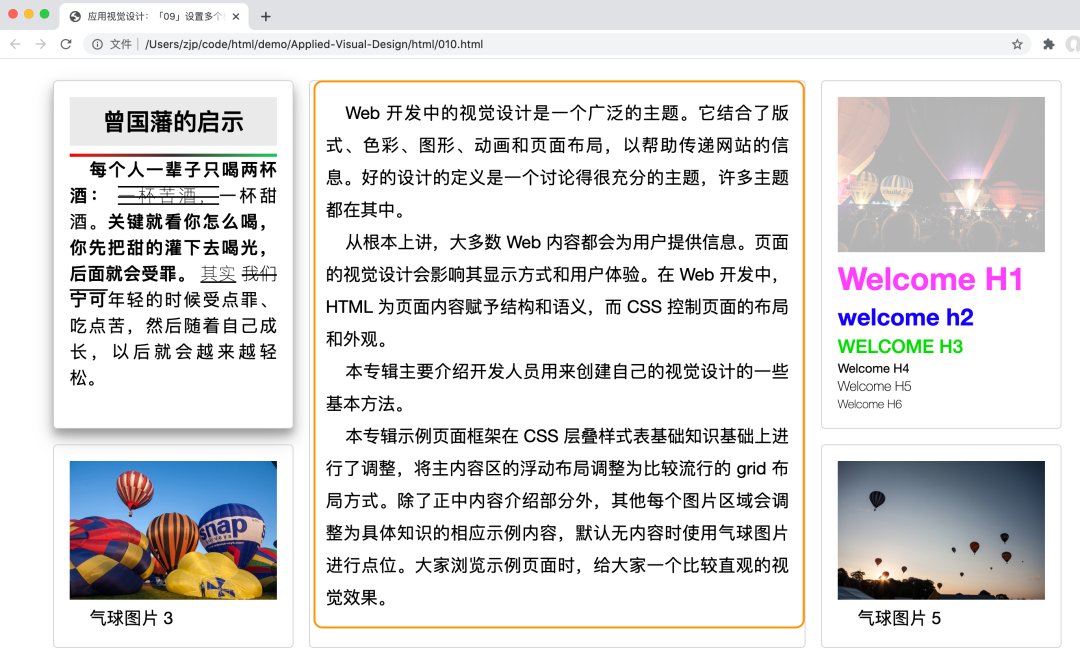Image resolution: width=1080 pixels, height=658 pixels.
Task: Click the struck-through 一杯苦酒 text
Action: point(168,196)
